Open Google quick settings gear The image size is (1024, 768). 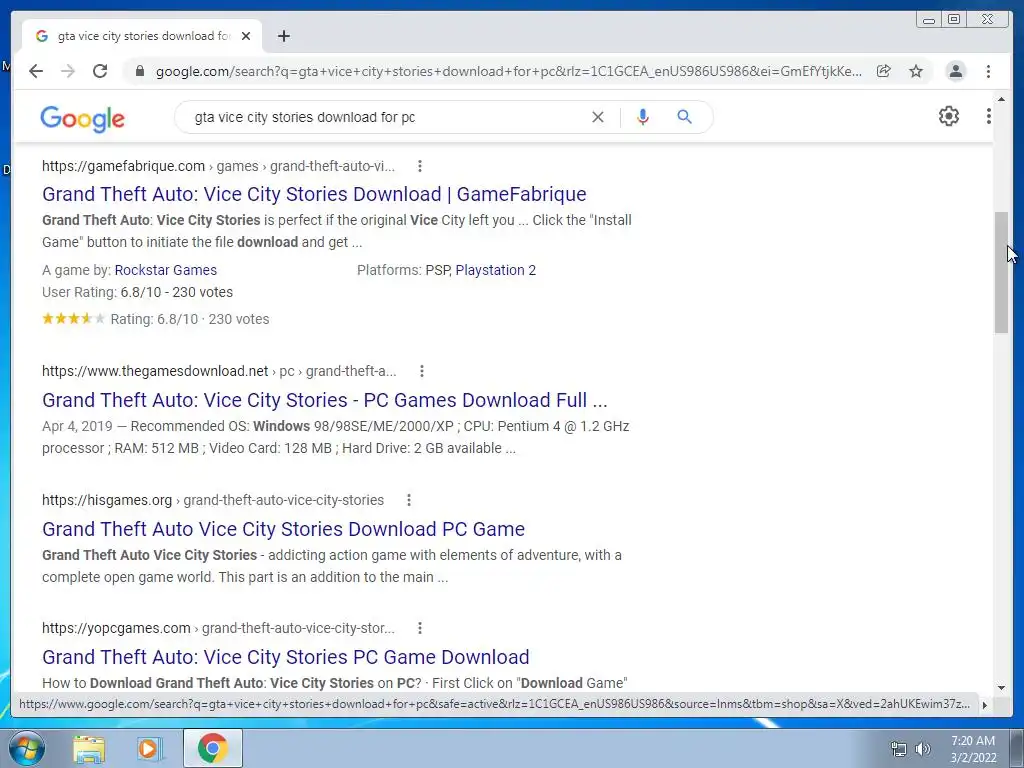949,116
